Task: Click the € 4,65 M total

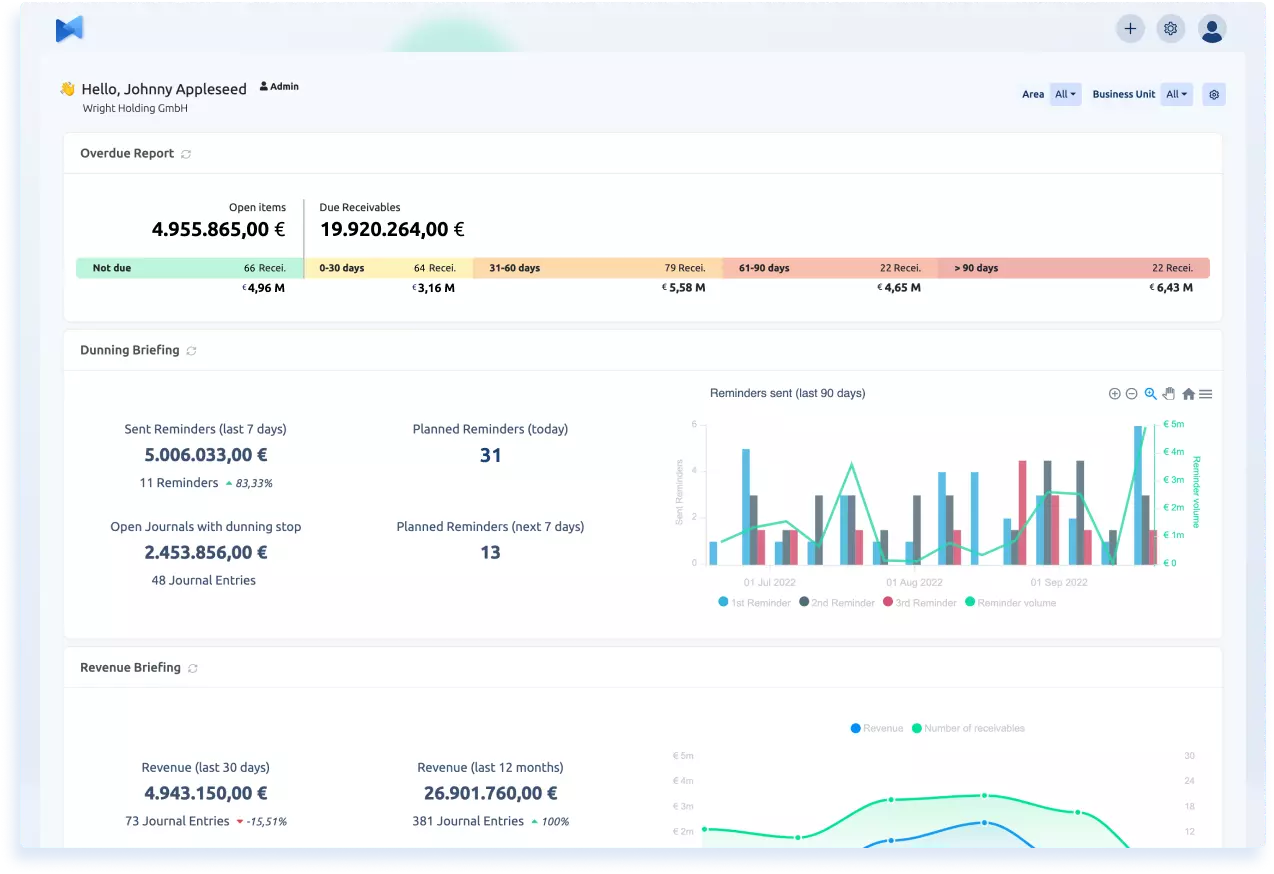Action: point(899,288)
